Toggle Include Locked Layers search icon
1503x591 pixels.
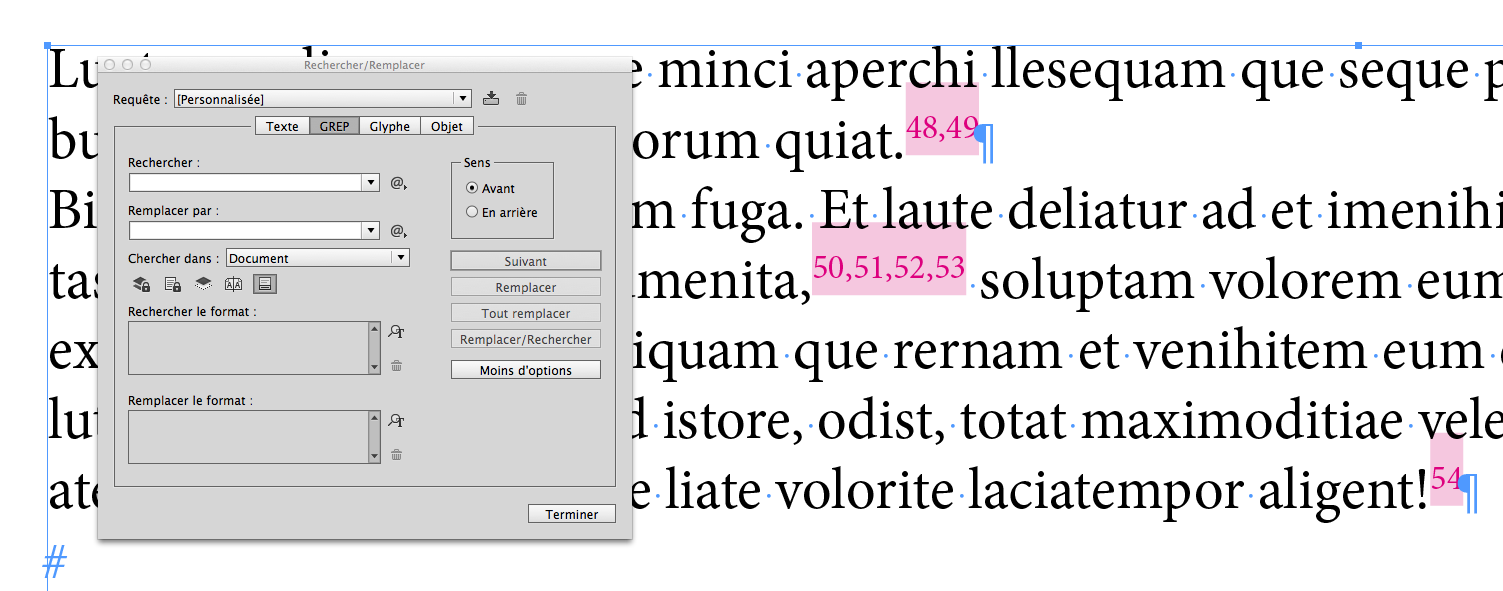coord(141,284)
